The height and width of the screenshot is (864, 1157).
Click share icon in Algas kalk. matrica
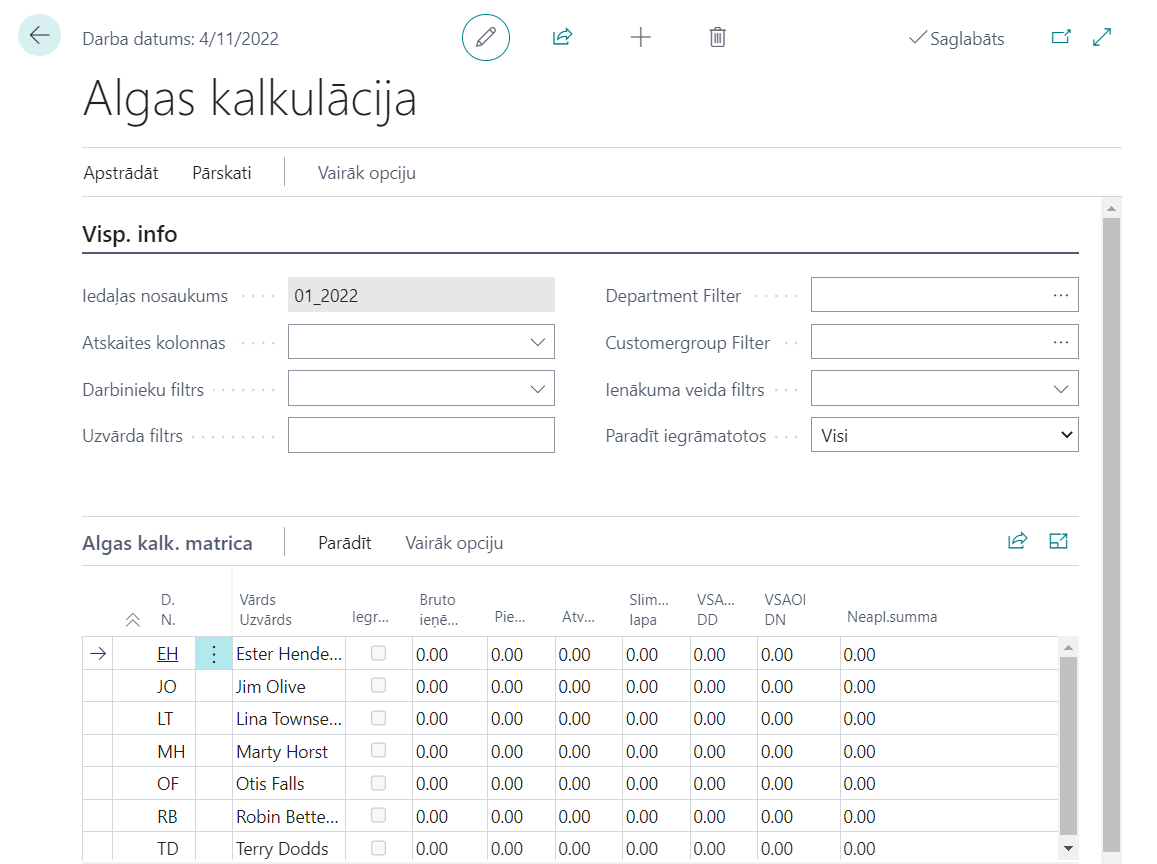[x=1017, y=542]
